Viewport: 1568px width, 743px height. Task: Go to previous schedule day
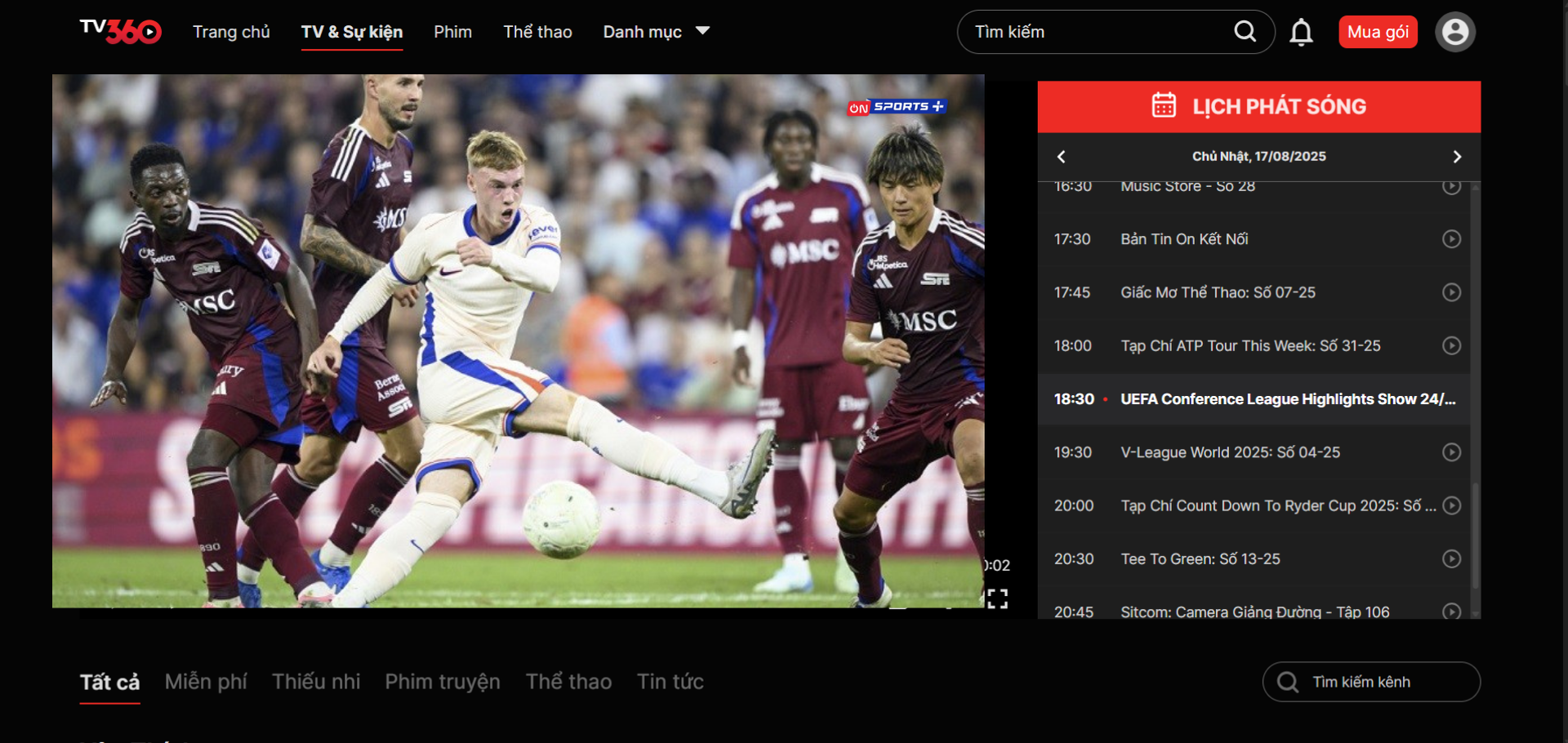[1062, 157]
